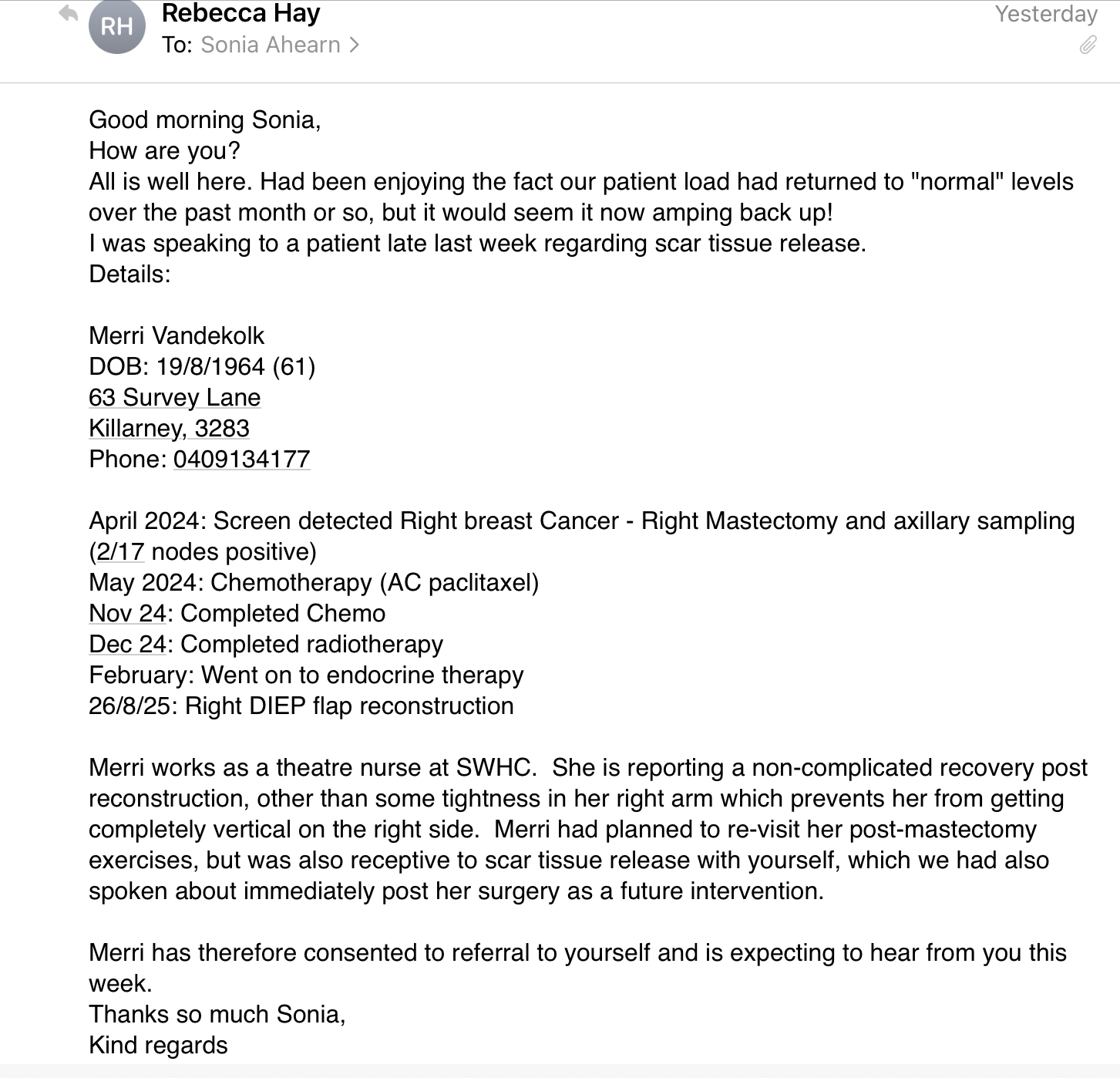Tap the phone number 0409134177
The image size is (1120, 1078).
tap(241, 459)
